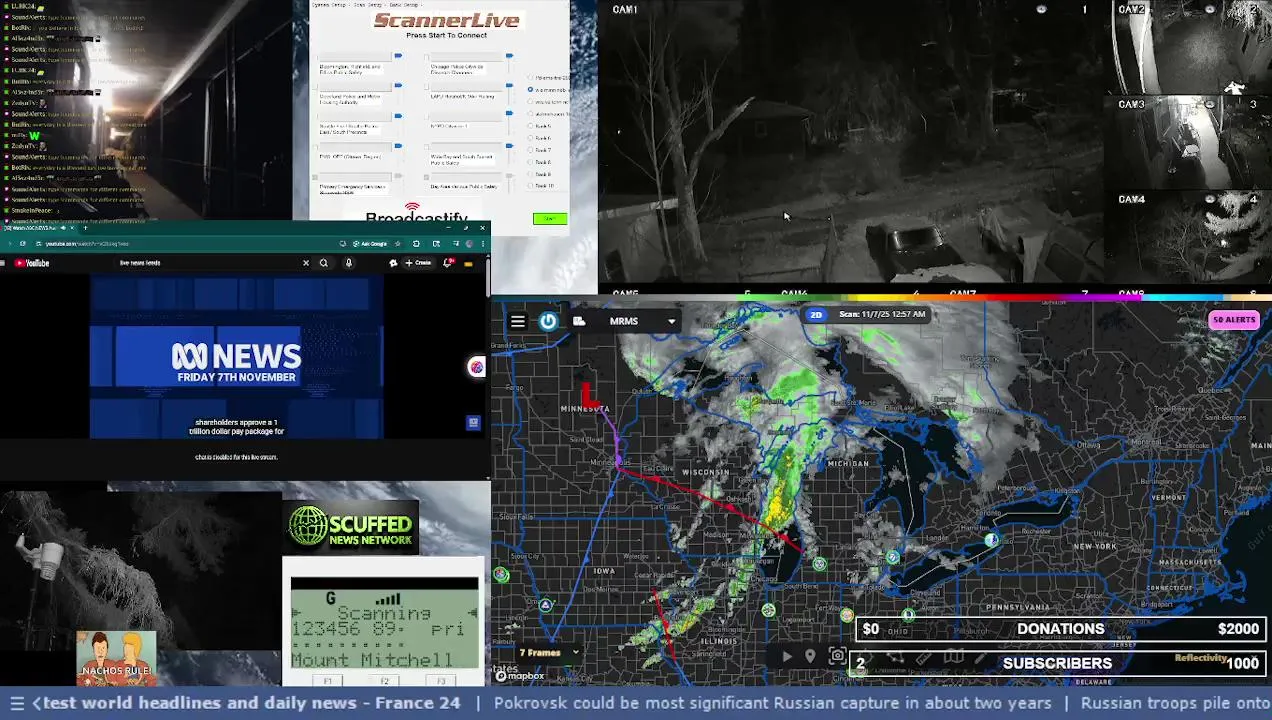Bookmark this page with the star icon
This screenshot has height=720, width=1272.
point(397,244)
